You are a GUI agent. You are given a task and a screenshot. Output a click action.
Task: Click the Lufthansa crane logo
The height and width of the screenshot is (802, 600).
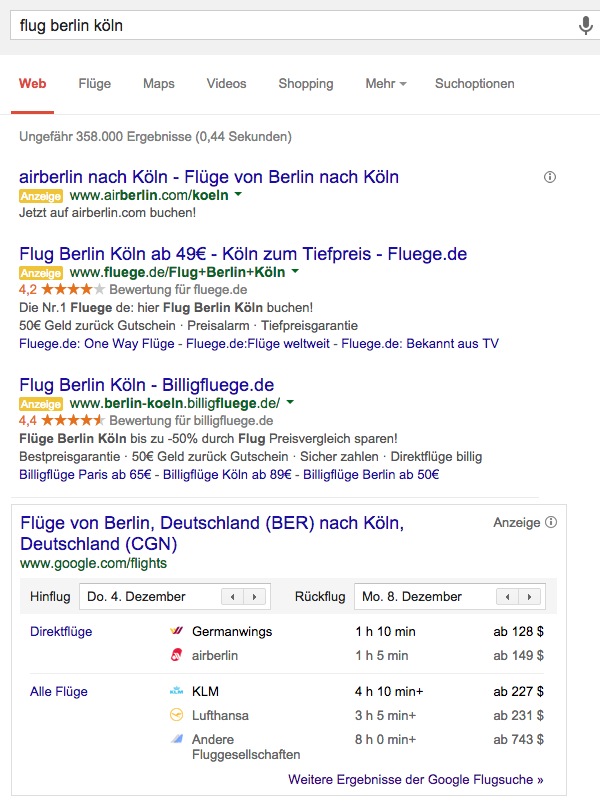coord(176,715)
